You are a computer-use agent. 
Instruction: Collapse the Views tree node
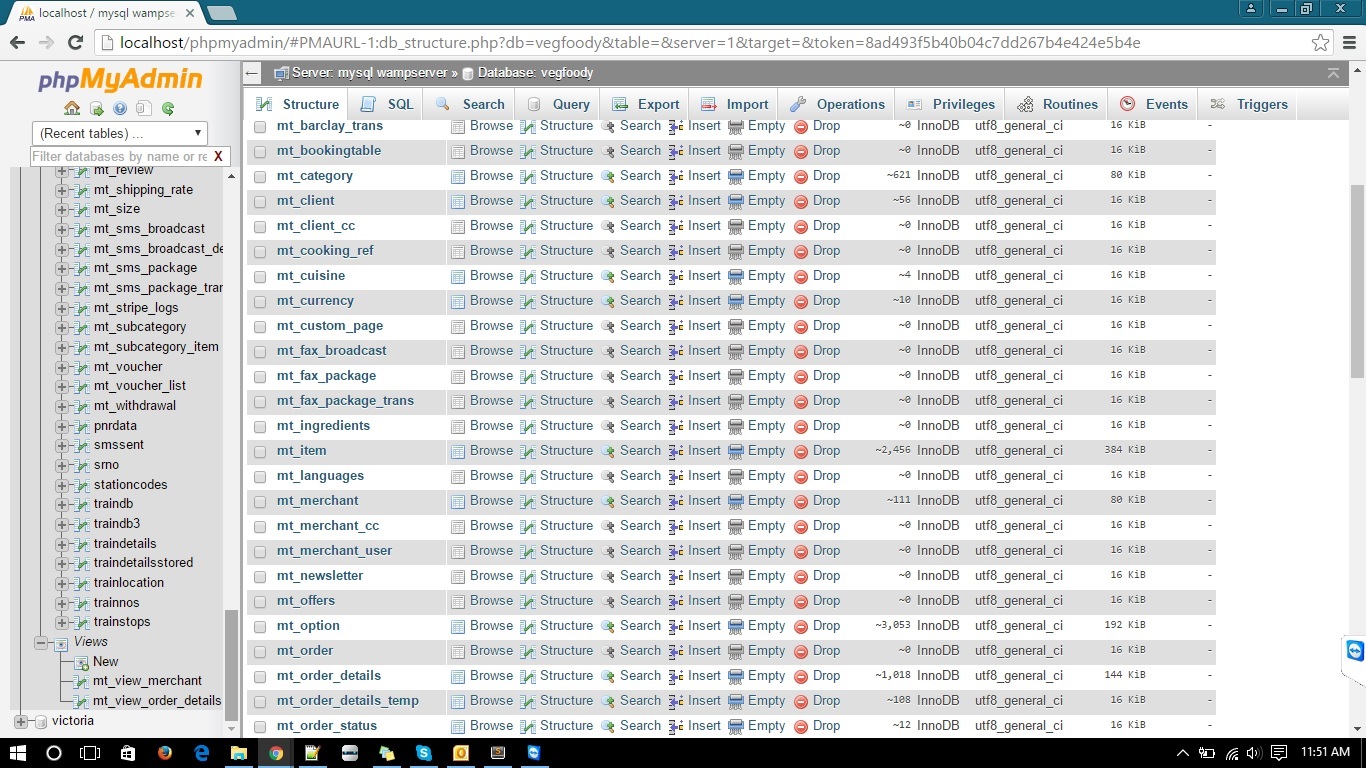[x=41, y=642]
